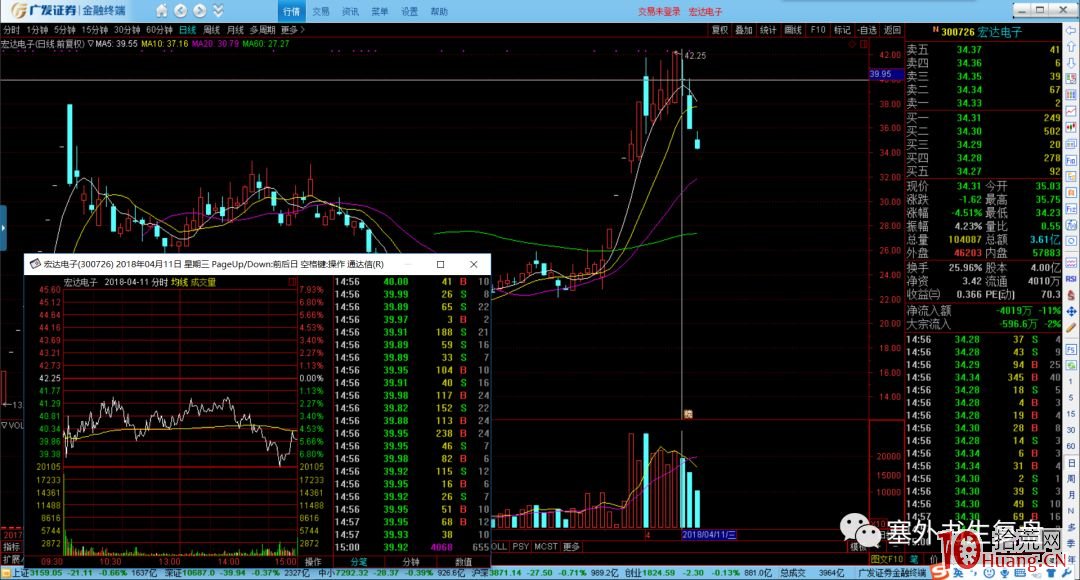Open the 菜单 menu

(x=380, y=11)
